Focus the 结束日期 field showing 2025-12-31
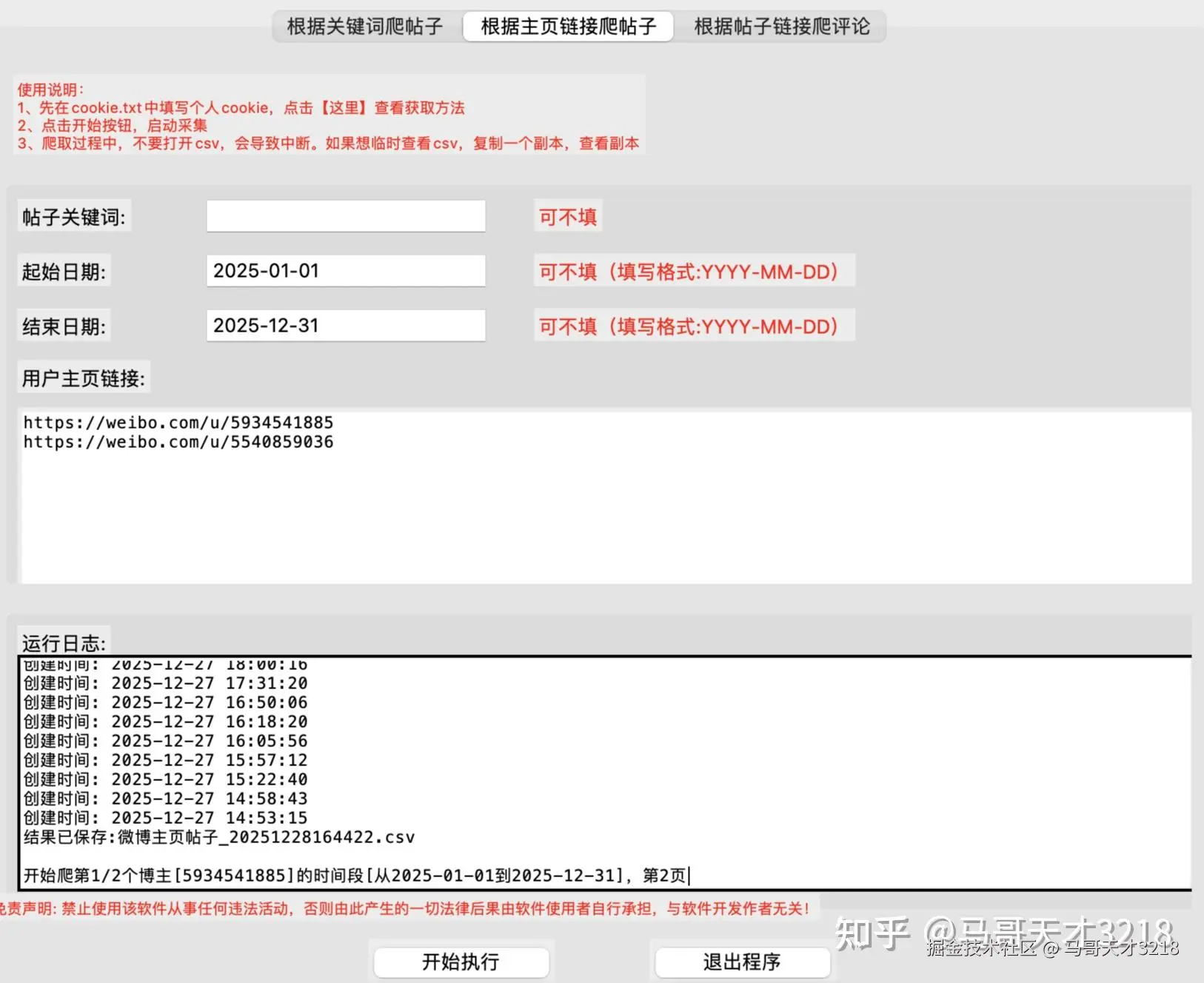1204x983 pixels. pyautogui.click(x=346, y=326)
